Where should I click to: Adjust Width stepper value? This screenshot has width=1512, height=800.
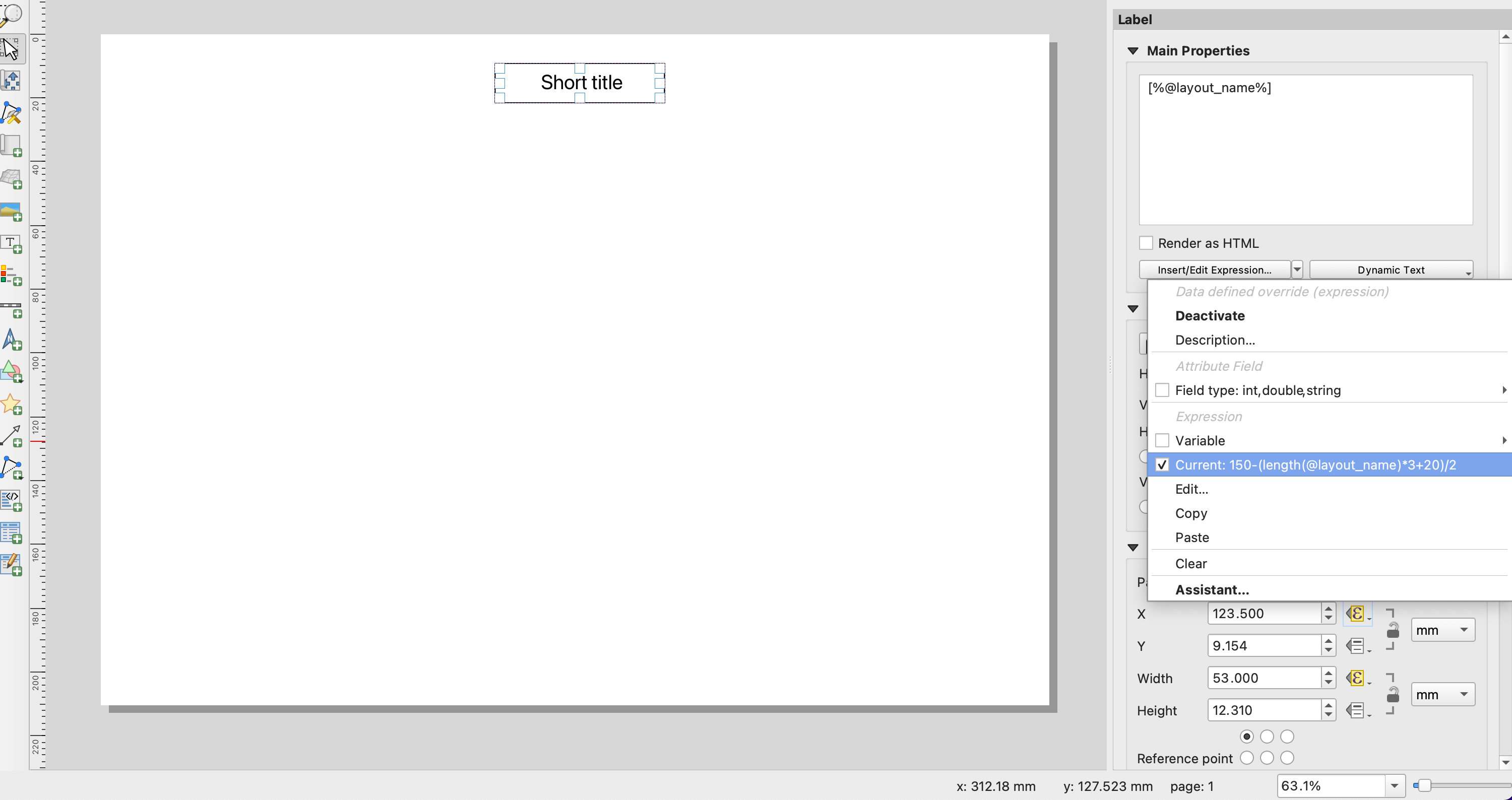point(1328,678)
